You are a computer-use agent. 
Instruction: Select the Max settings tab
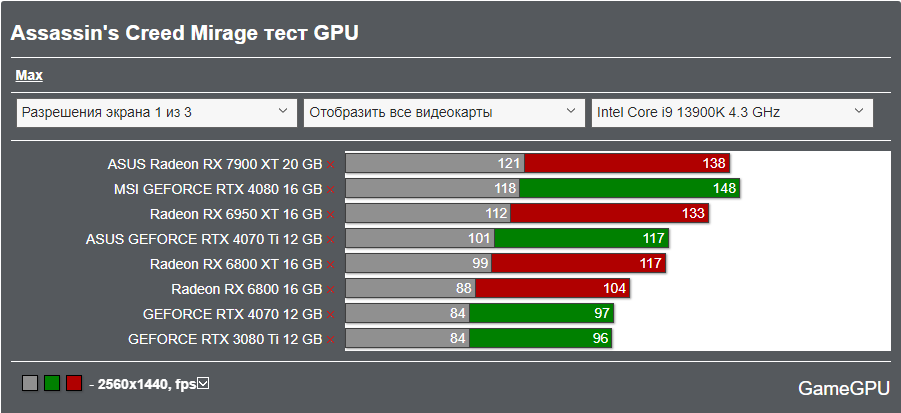(x=29, y=75)
